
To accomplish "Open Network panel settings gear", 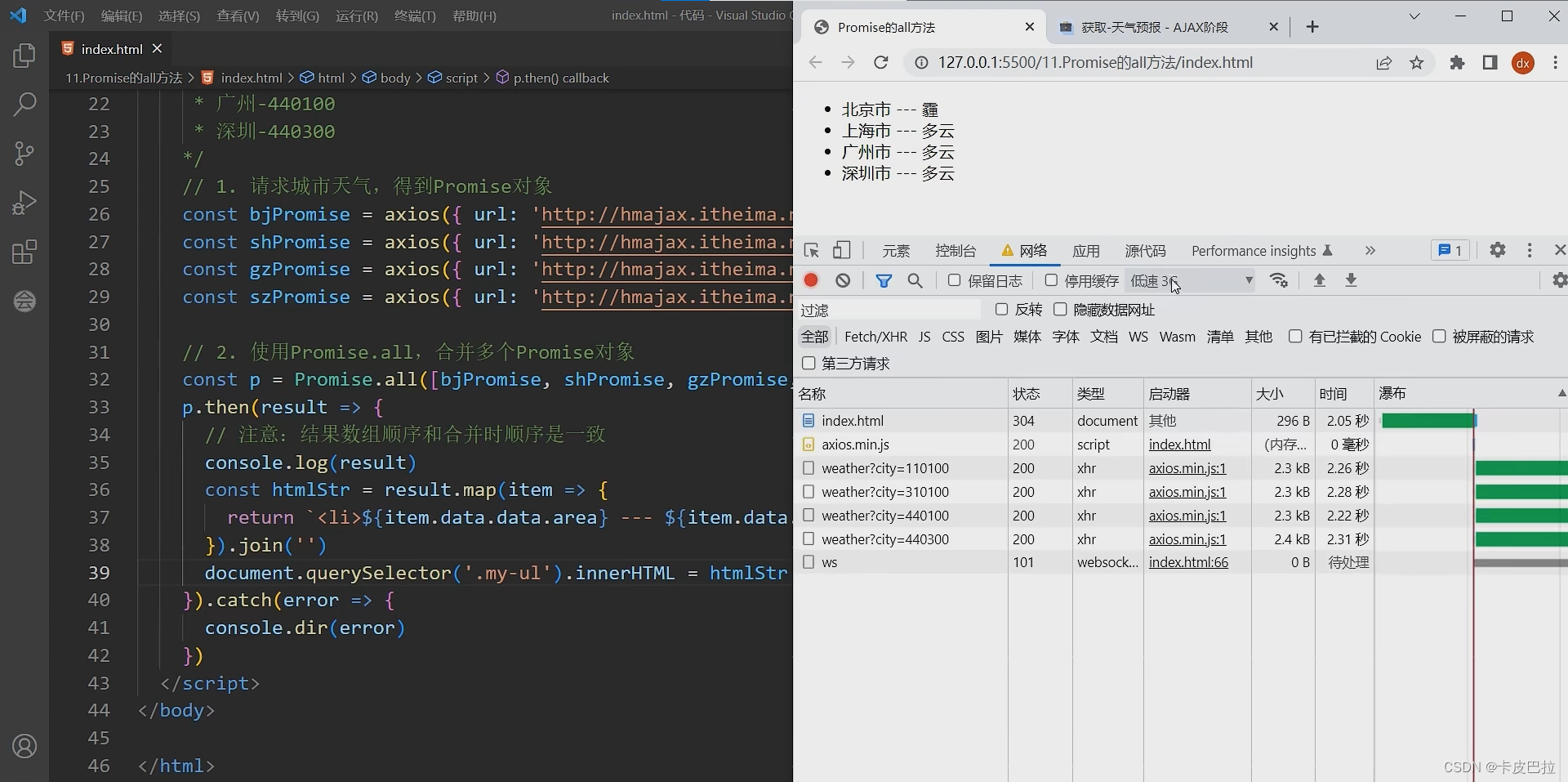I will [1559, 280].
